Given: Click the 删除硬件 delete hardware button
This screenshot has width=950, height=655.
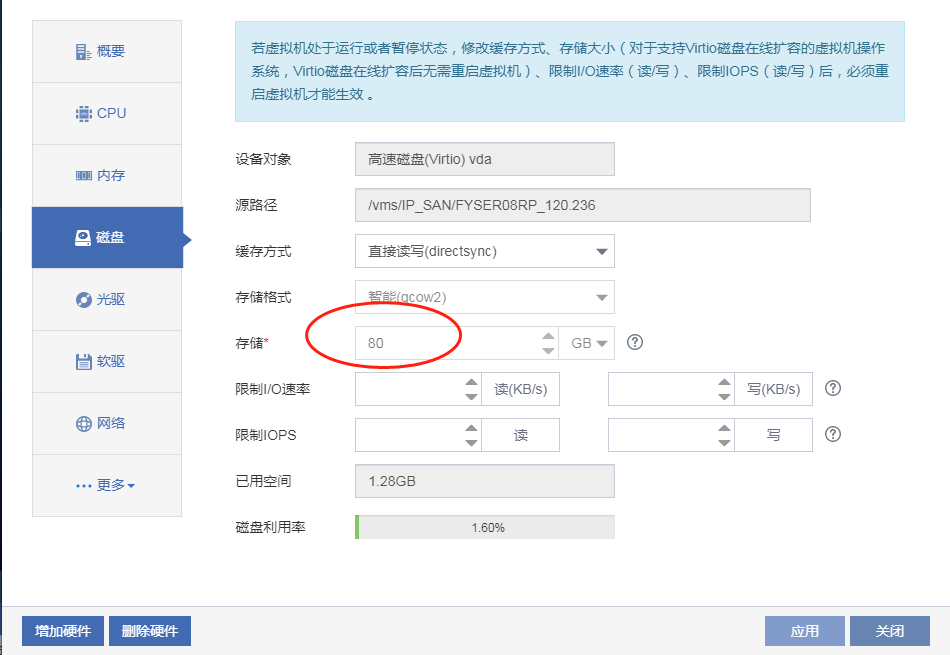Looking at the screenshot, I should tap(150, 631).
